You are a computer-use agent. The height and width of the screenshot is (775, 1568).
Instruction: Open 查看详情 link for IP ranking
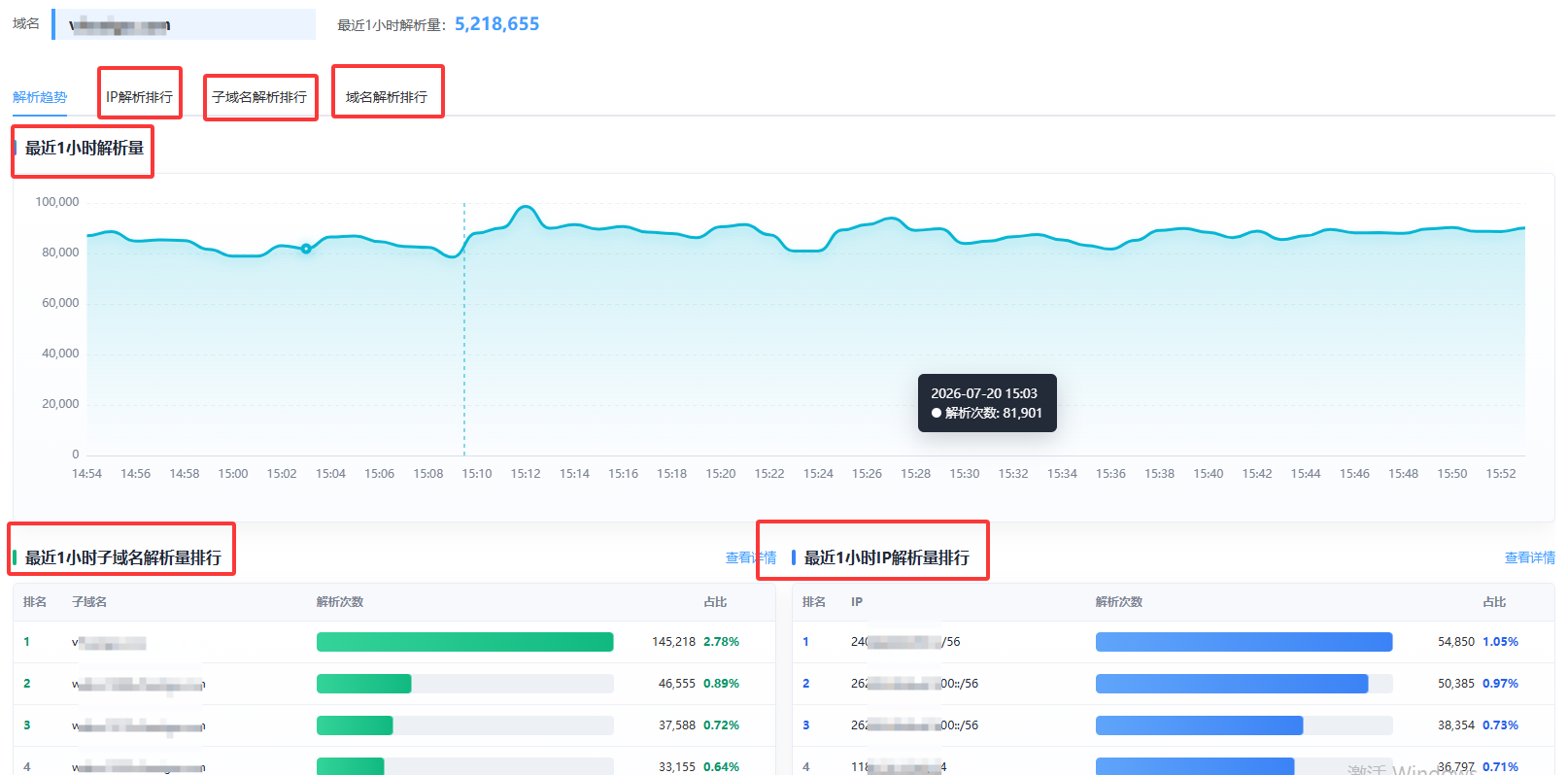1530,557
